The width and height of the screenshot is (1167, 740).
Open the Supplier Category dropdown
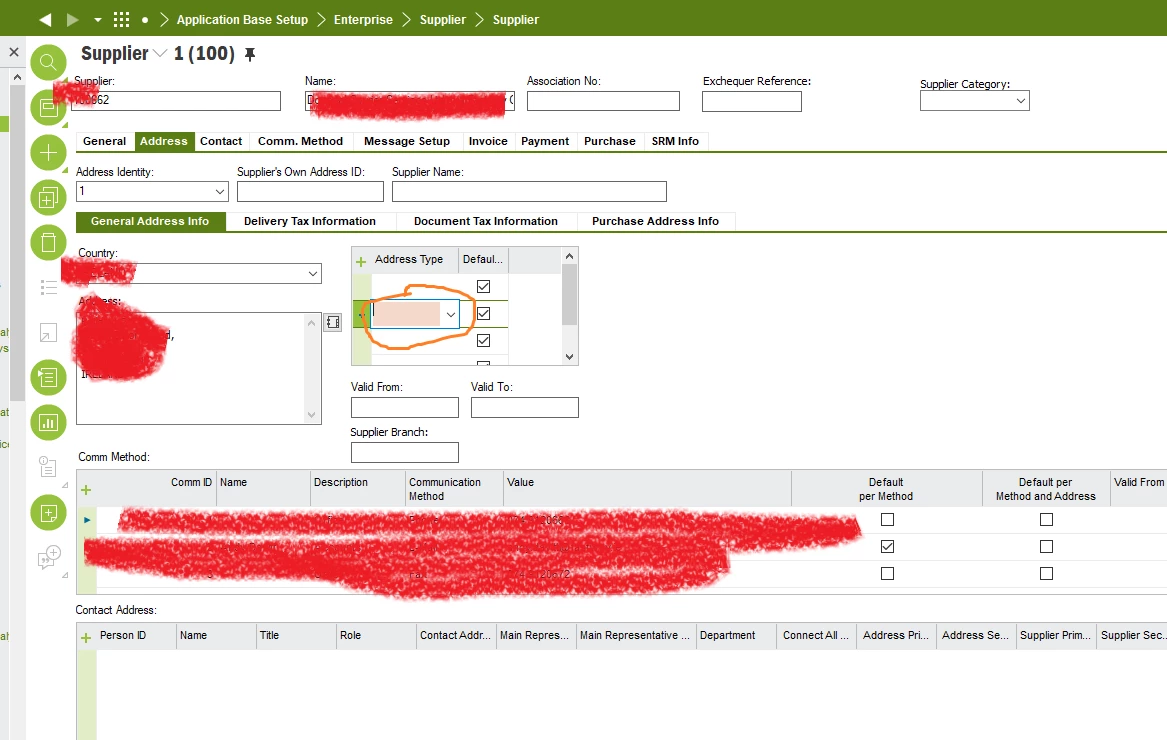coord(1021,101)
